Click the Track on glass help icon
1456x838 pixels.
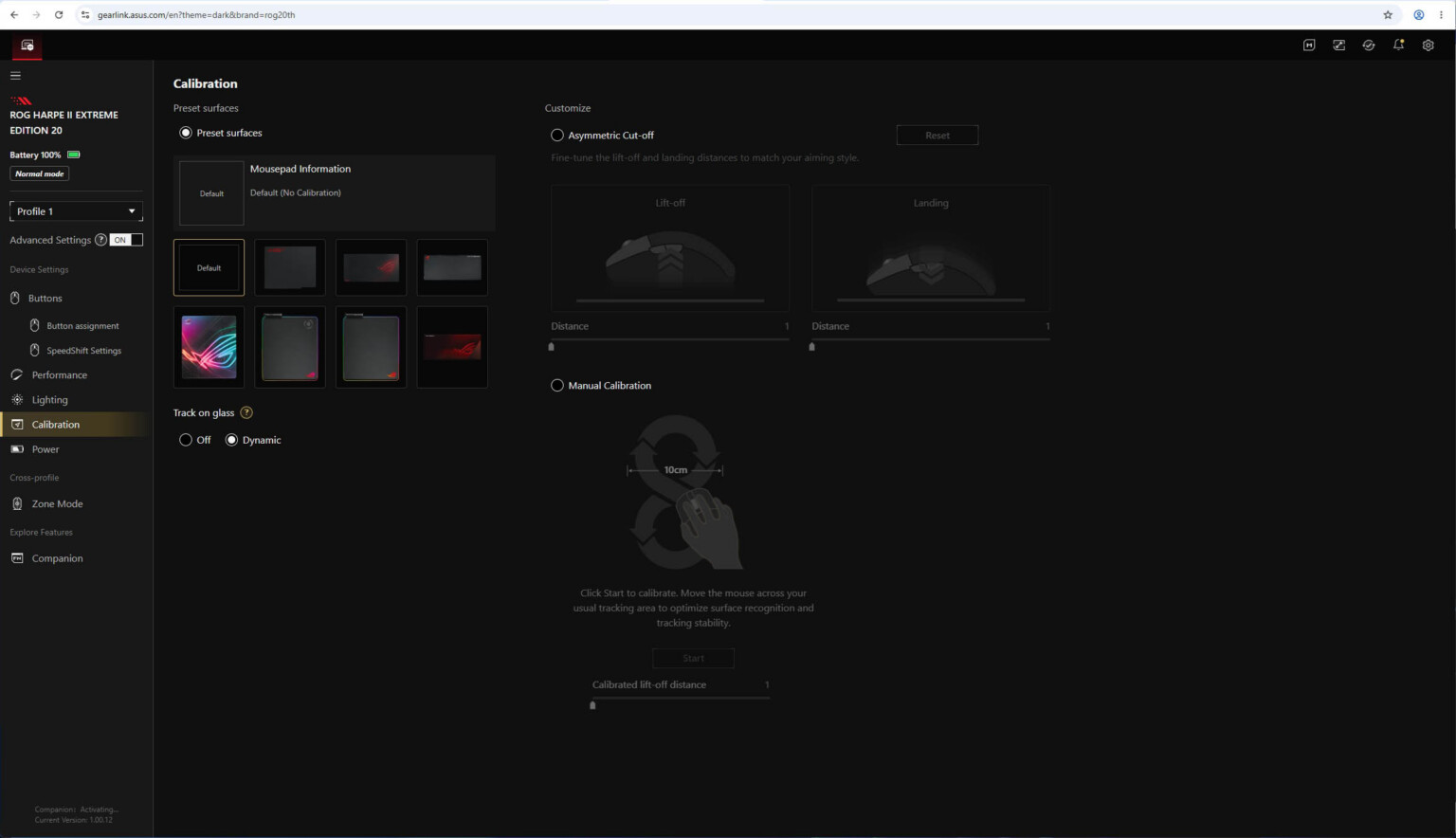coord(246,412)
